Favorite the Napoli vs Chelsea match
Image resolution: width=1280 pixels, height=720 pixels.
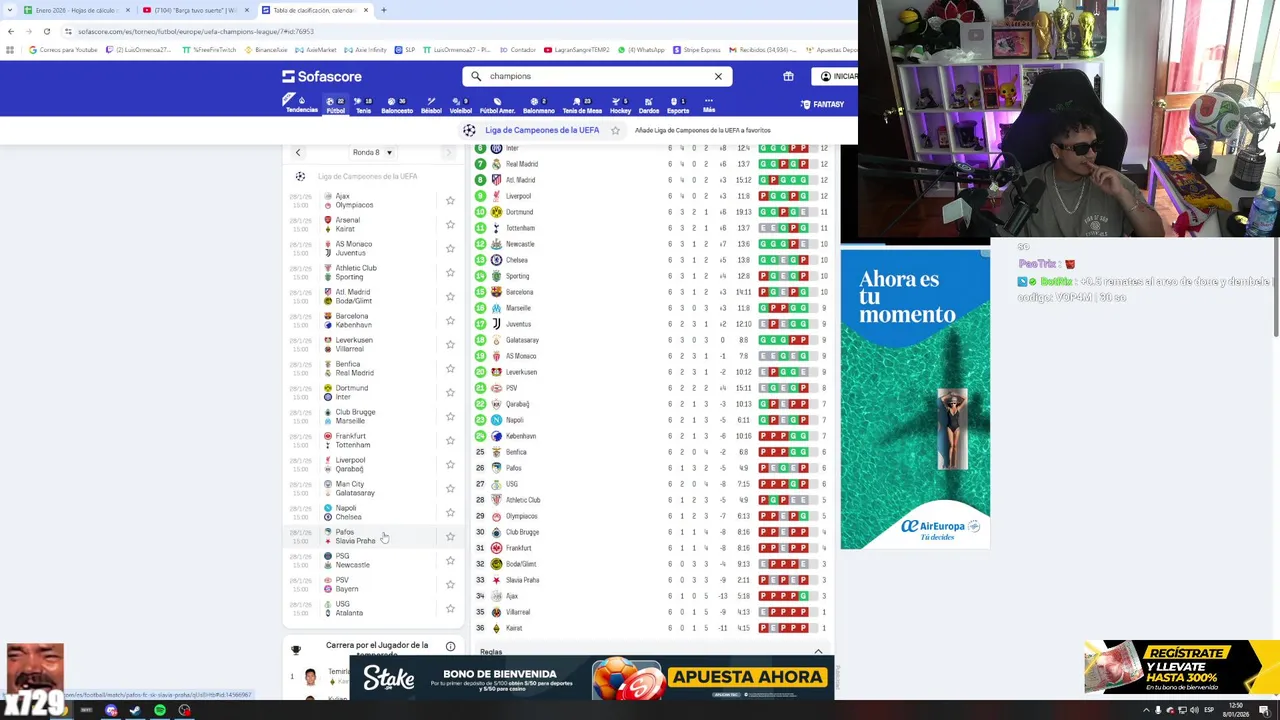point(450,512)
